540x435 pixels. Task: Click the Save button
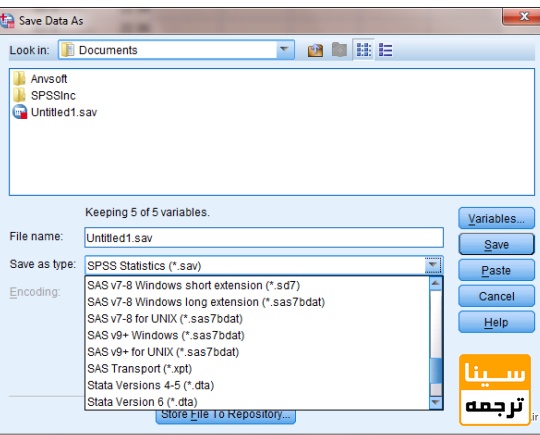[496, 244]
